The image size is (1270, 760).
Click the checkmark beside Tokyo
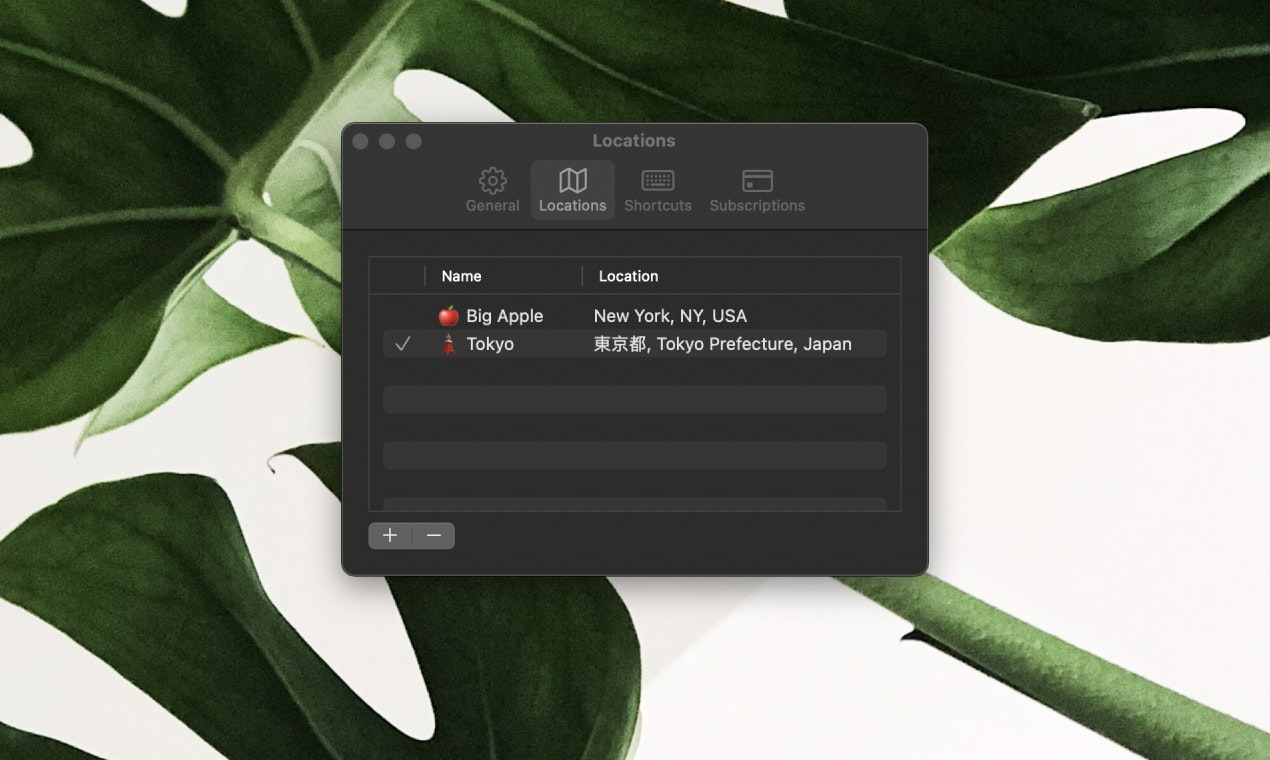403,344
